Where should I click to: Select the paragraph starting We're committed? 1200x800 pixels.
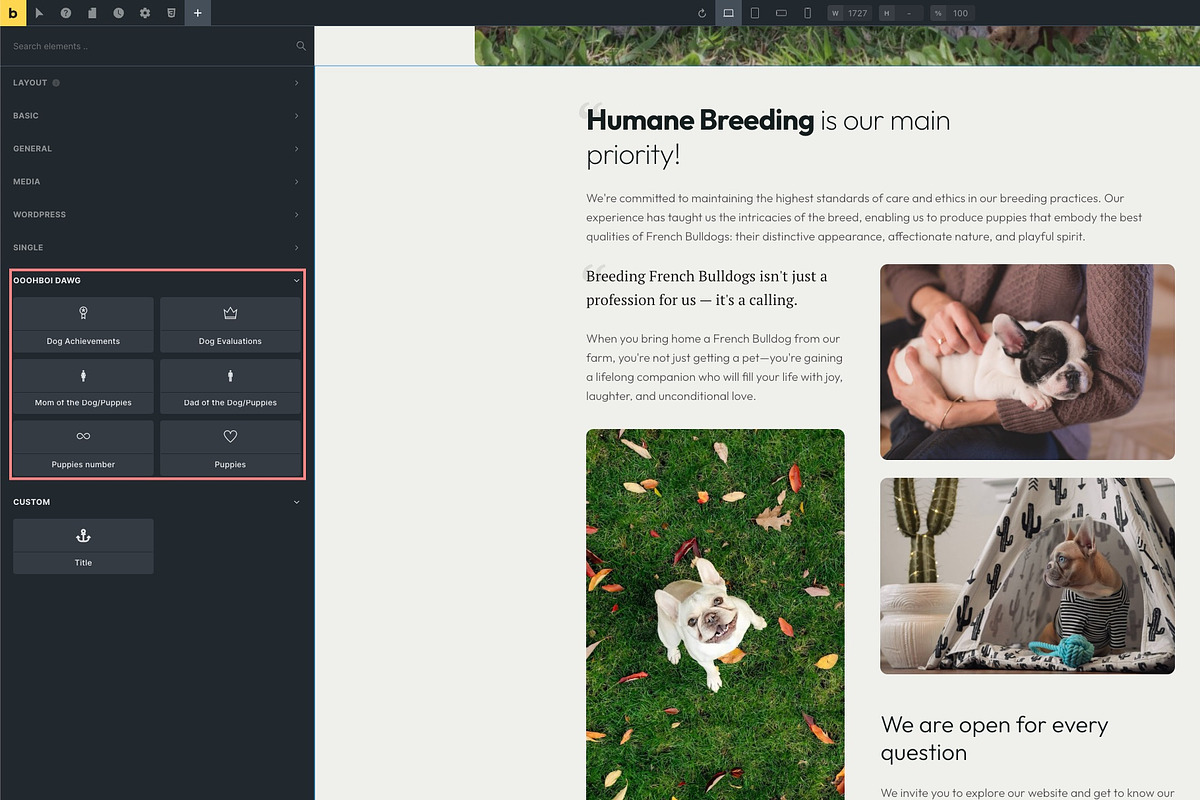click(866, 218)
